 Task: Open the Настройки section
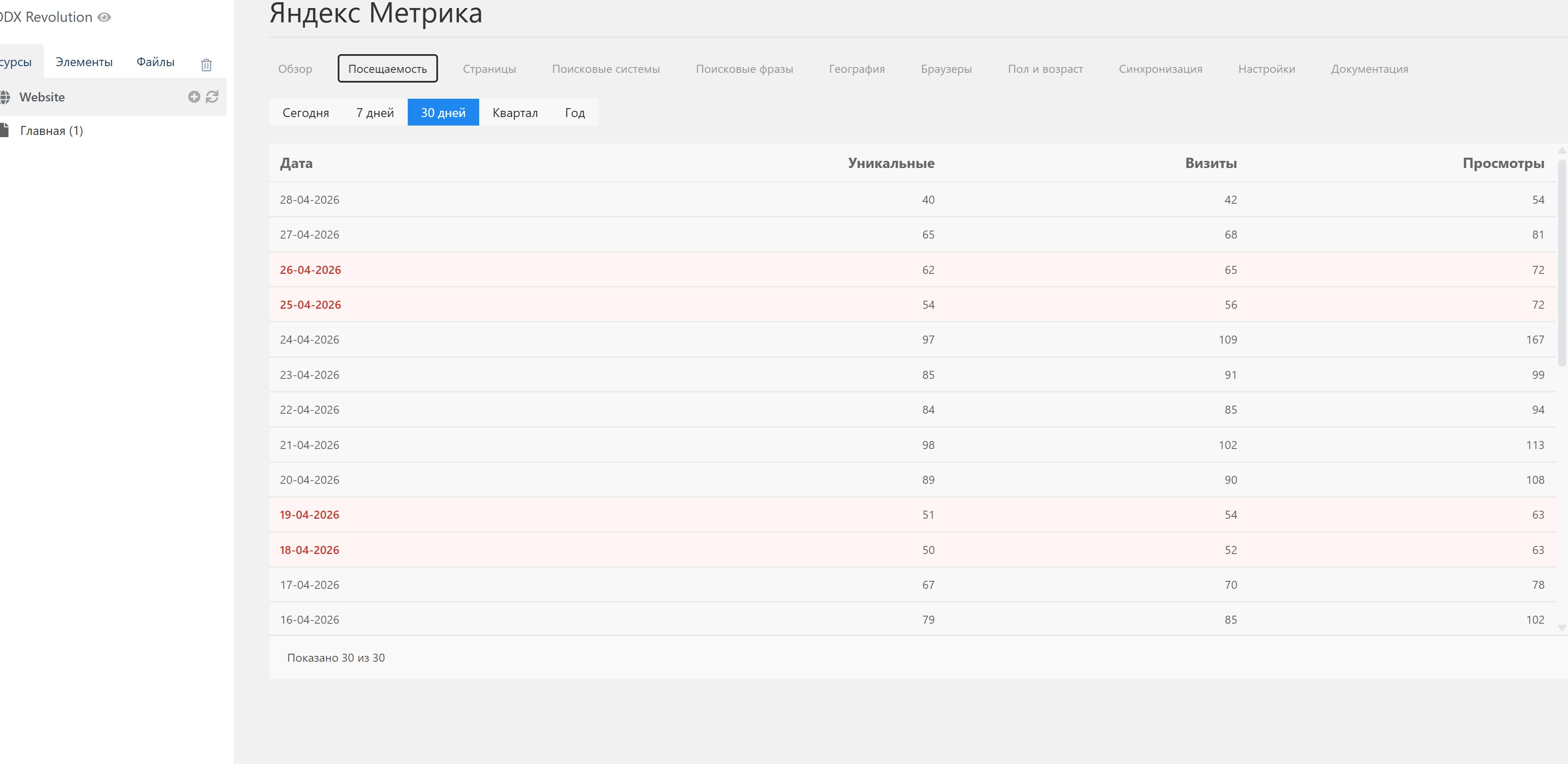[x=1266, y=69]
